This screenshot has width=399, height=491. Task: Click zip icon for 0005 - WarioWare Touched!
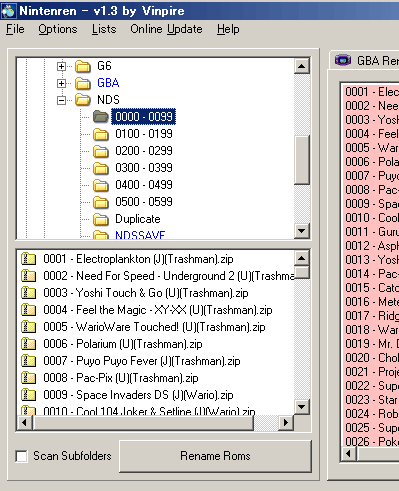28,327
